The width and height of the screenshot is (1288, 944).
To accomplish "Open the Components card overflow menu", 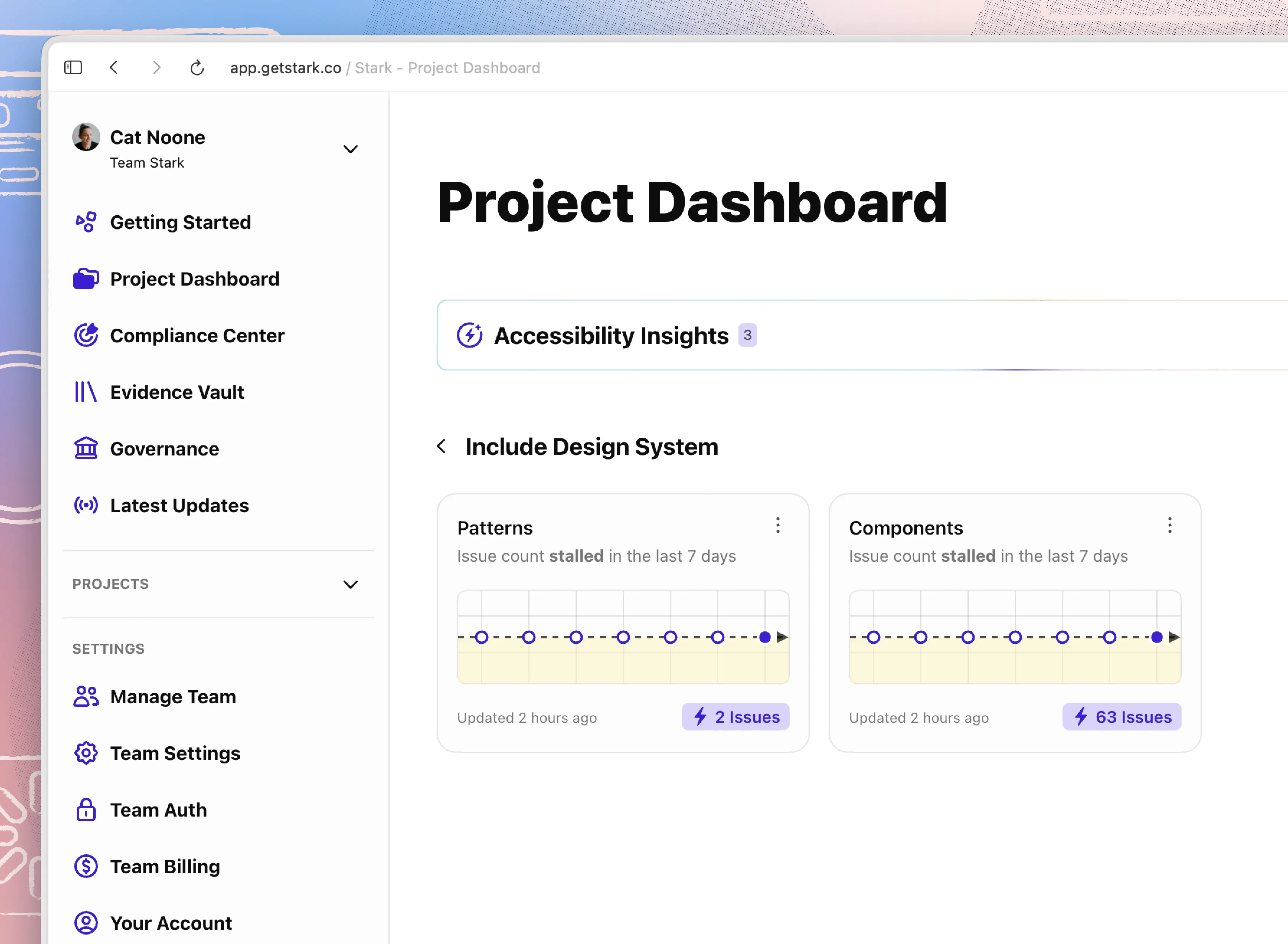I will click(1170, 525).
